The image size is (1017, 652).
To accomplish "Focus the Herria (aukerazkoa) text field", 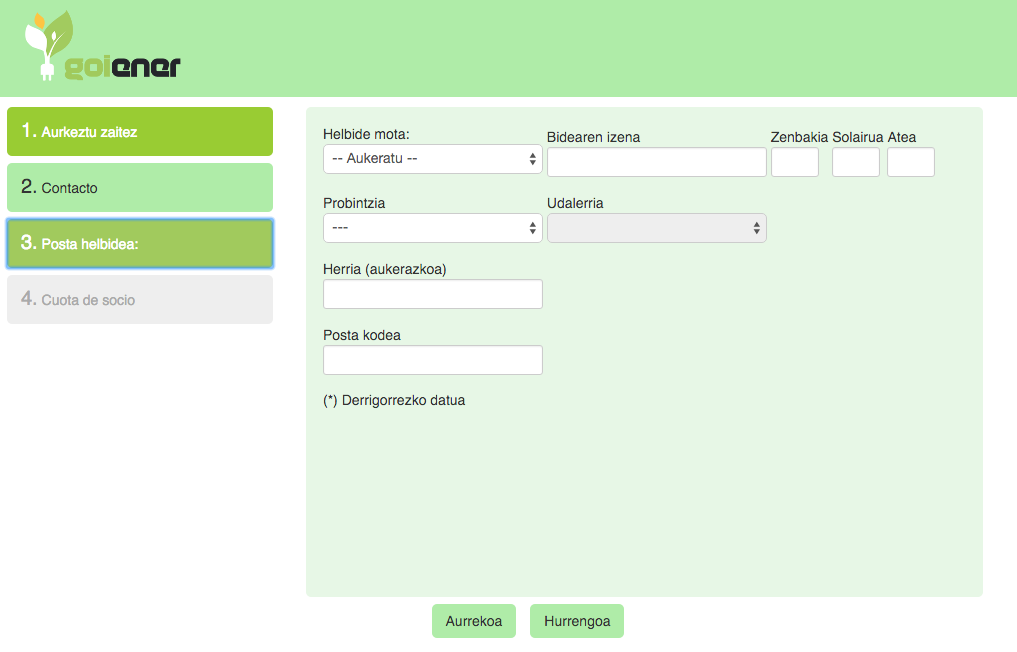I will coord(432,294).
